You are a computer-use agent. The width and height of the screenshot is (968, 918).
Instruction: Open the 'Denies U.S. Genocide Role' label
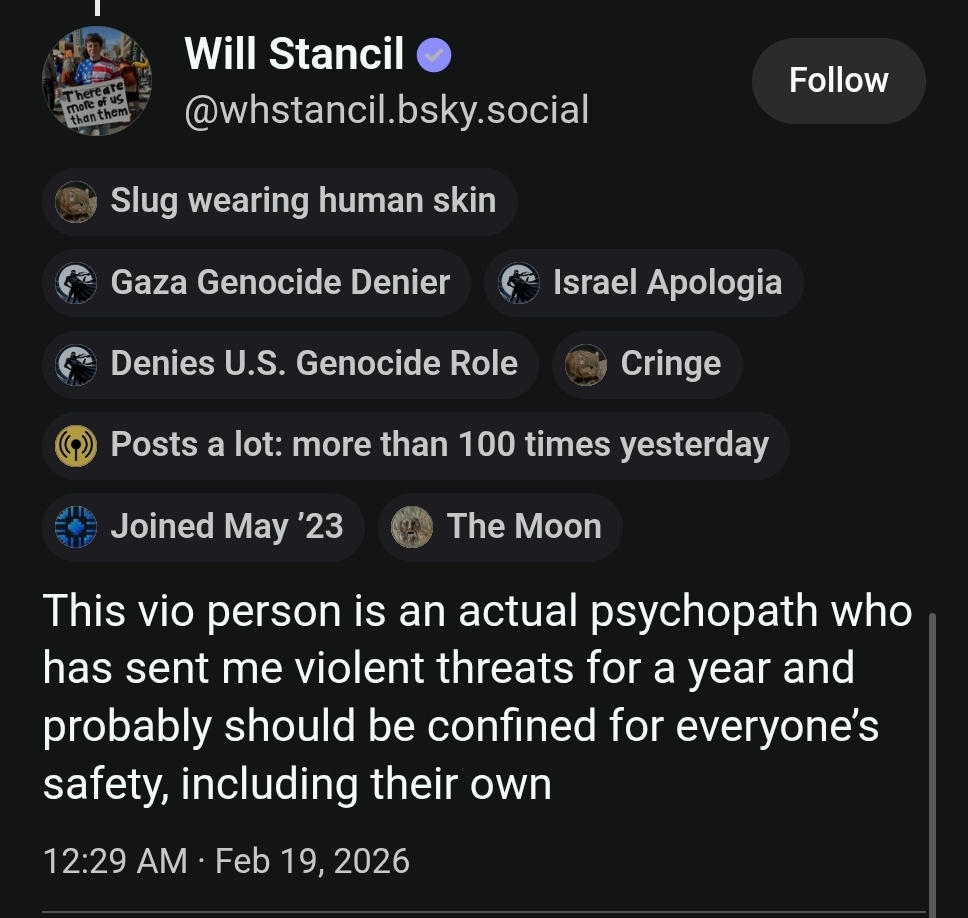click(x=314, y=364)
